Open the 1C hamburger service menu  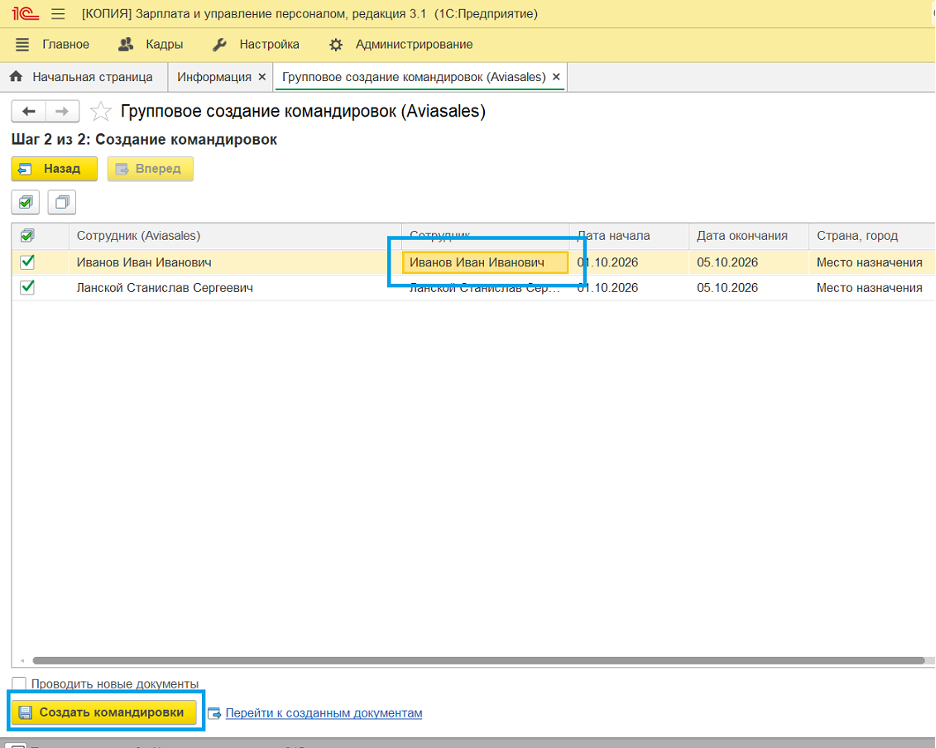point(58,13)
